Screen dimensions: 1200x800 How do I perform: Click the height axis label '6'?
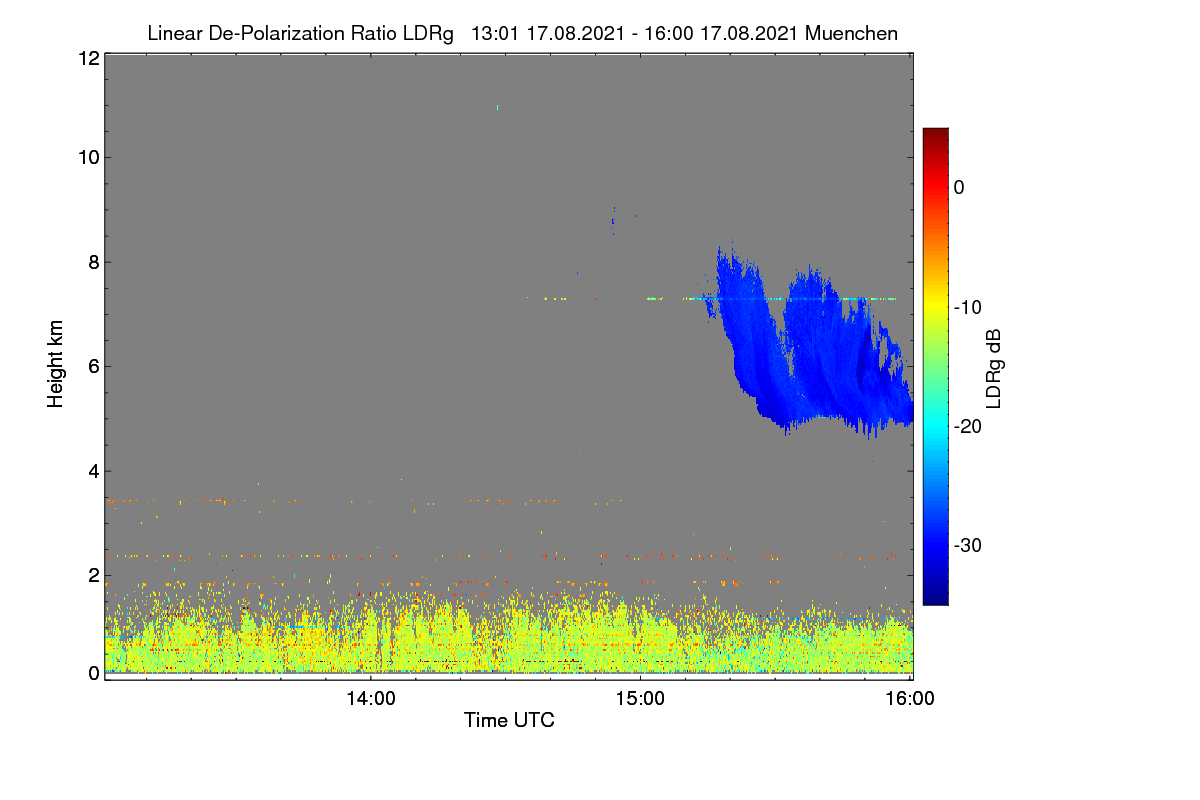(92, 366)
